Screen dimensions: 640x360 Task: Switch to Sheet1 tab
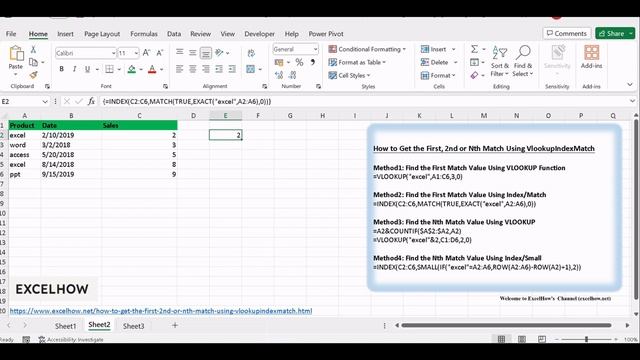(x=65, y=326)
